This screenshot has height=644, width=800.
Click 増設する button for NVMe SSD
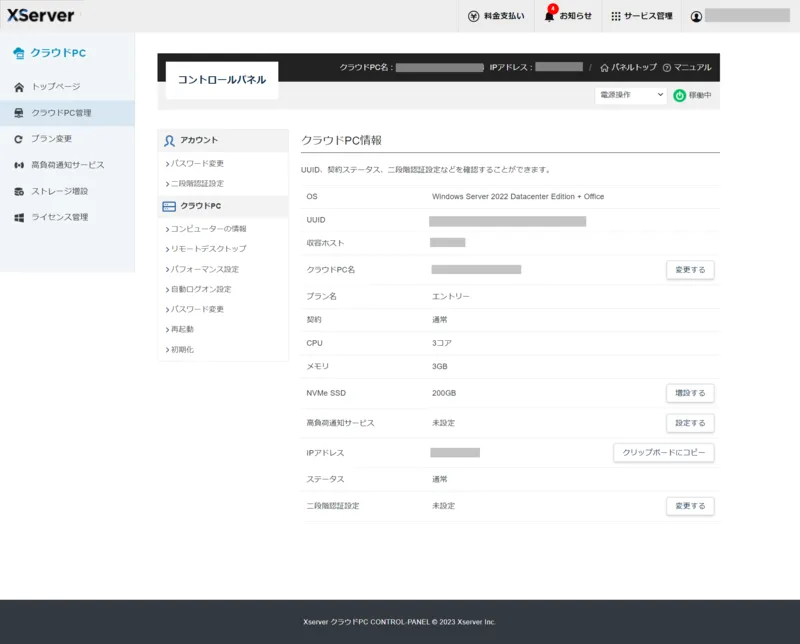[x=690, y=393]
